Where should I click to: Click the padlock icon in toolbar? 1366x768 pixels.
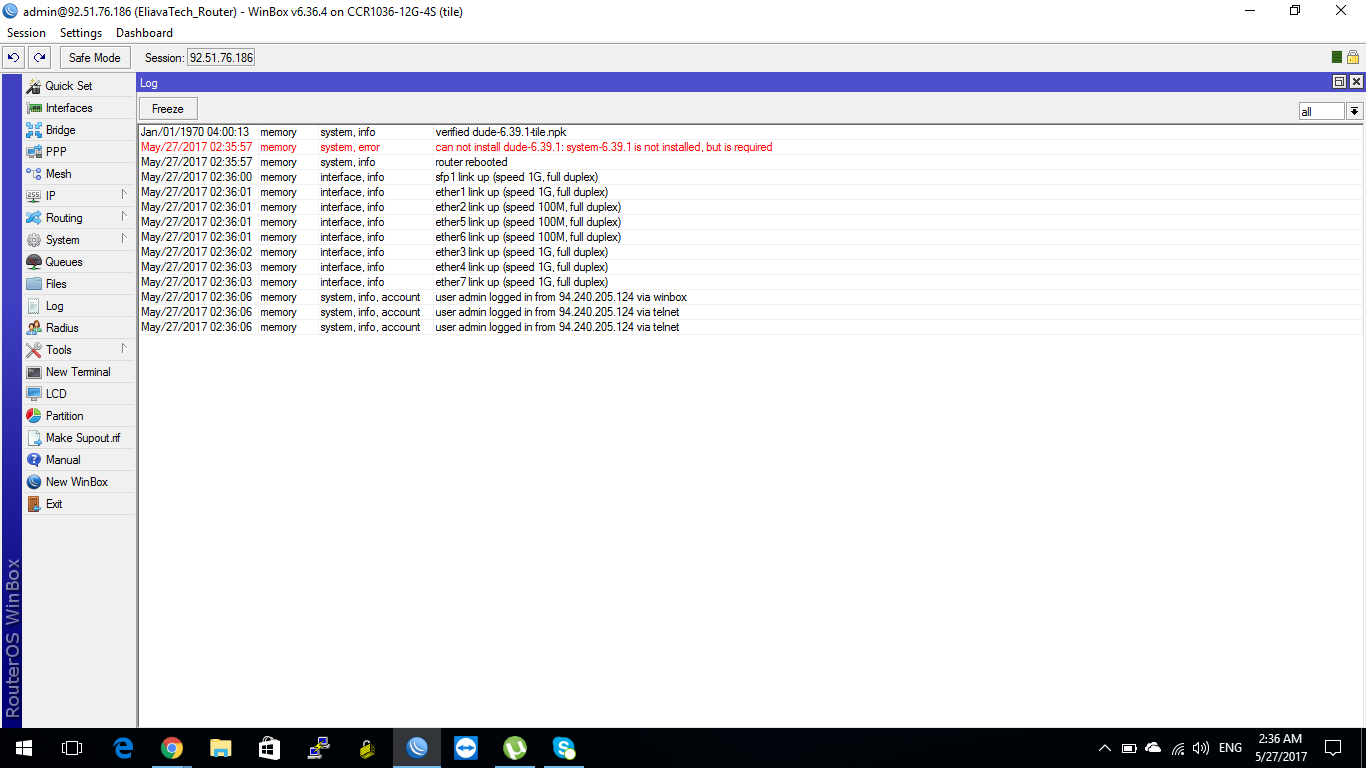[x=1352, y=58]
